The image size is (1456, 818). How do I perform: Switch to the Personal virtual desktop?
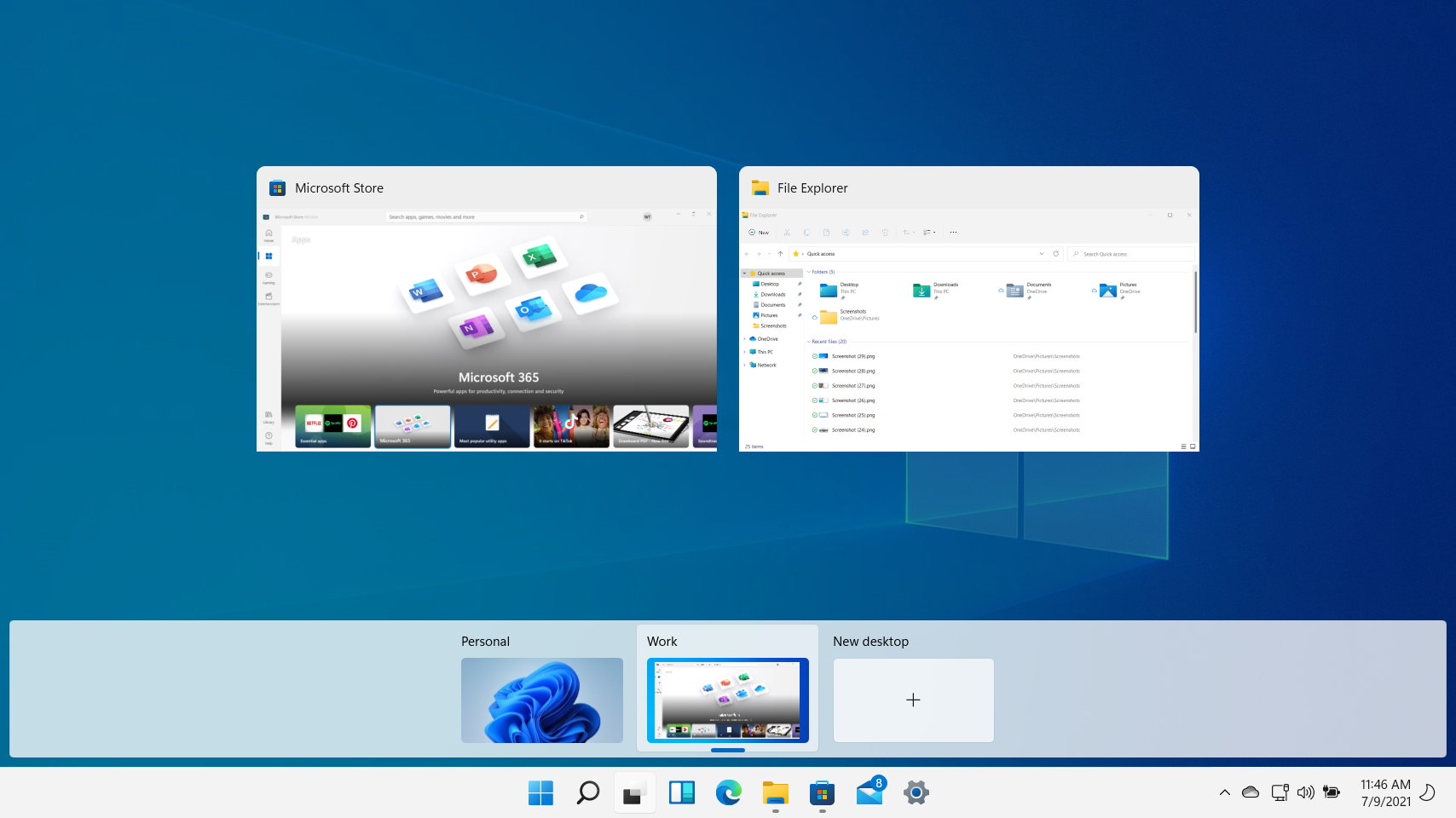click(541, 700)
